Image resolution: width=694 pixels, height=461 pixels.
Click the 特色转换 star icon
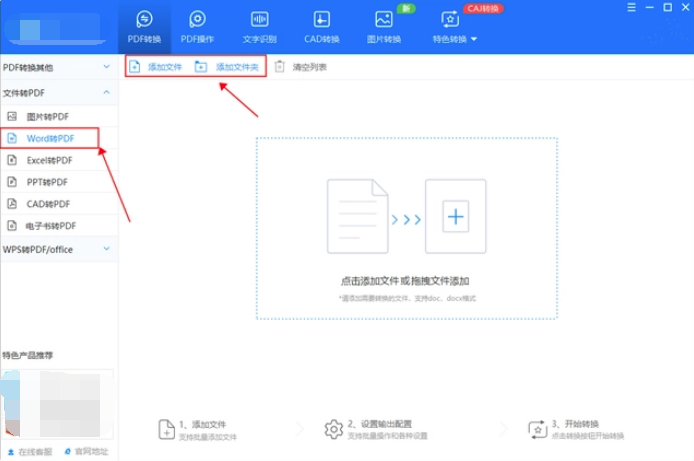click(450, 19)
